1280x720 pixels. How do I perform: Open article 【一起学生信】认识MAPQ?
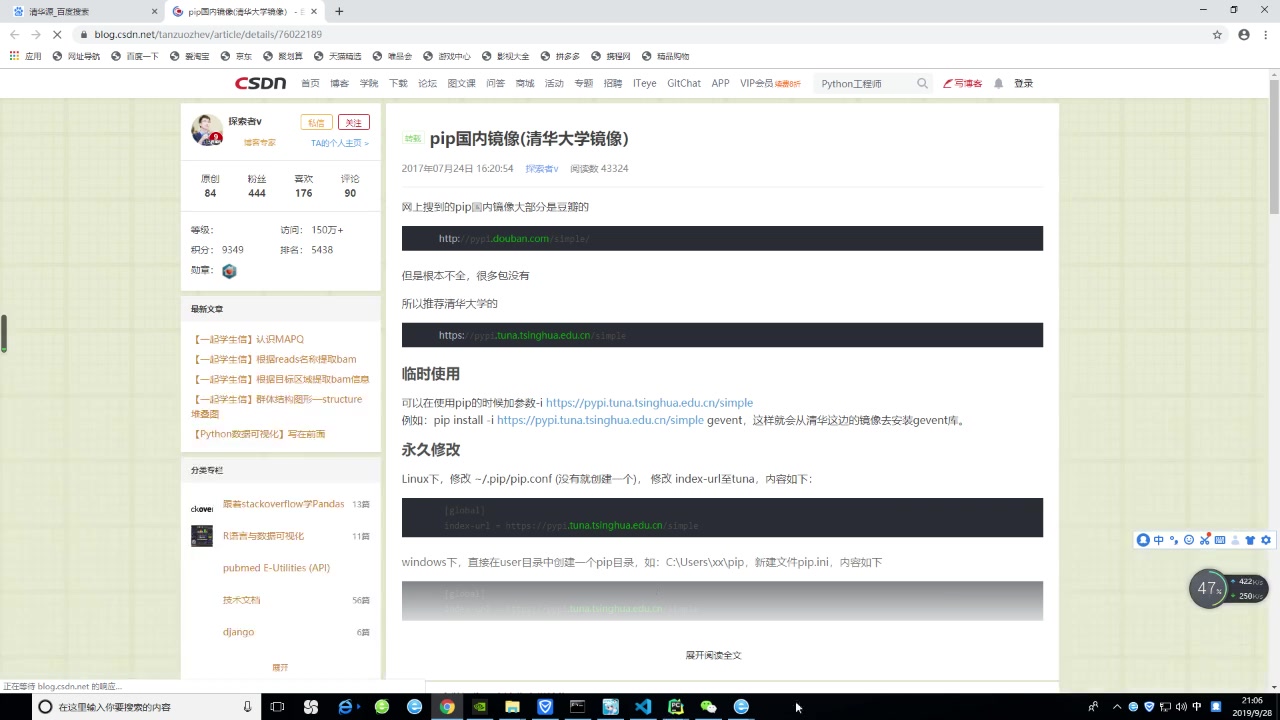[x=247, y=339]
